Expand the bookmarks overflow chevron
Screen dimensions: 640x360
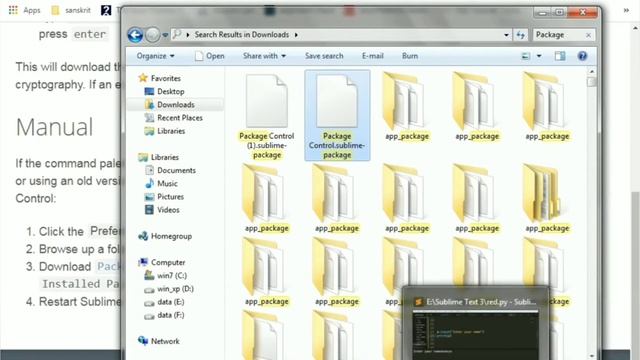click(x=626, y=10)
